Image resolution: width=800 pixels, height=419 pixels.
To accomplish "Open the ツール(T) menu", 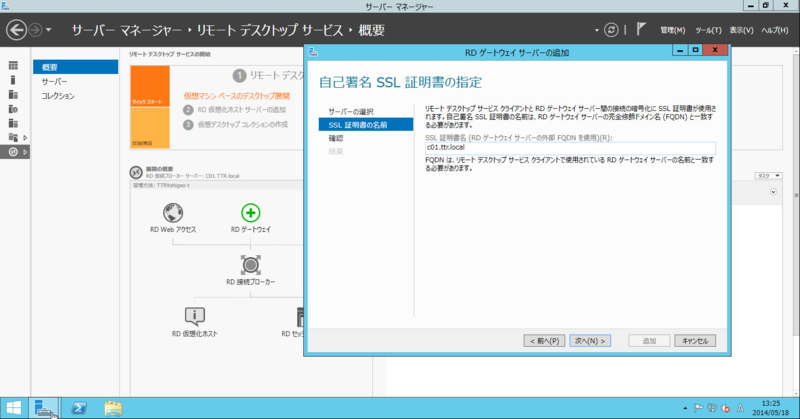I will point(708,30).
